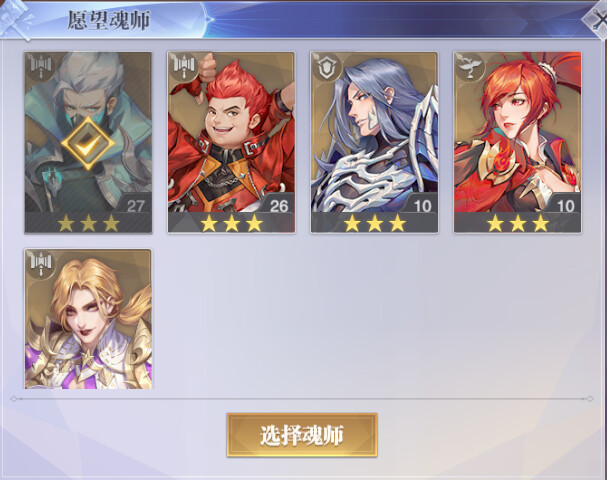607x480 pixels.
Task: Click the attack-type icon on blonde woman card
Action: point(41,264)
